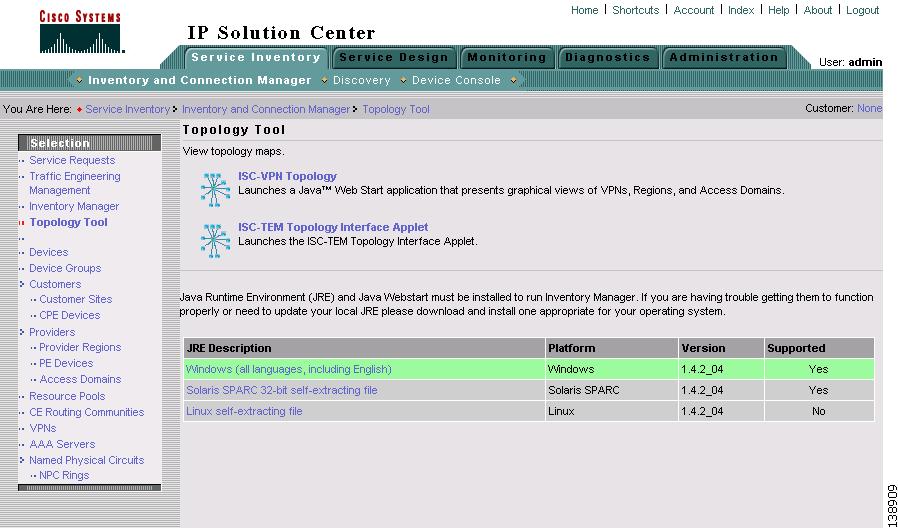This screenshot has width=898, height=528.
Task: Open Named Physical Circuits in the sidebar
Action: click(86, 460)
